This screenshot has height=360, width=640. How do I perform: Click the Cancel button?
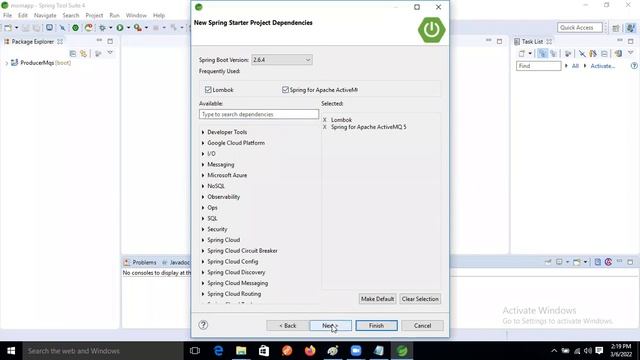[x=422, y=326]
